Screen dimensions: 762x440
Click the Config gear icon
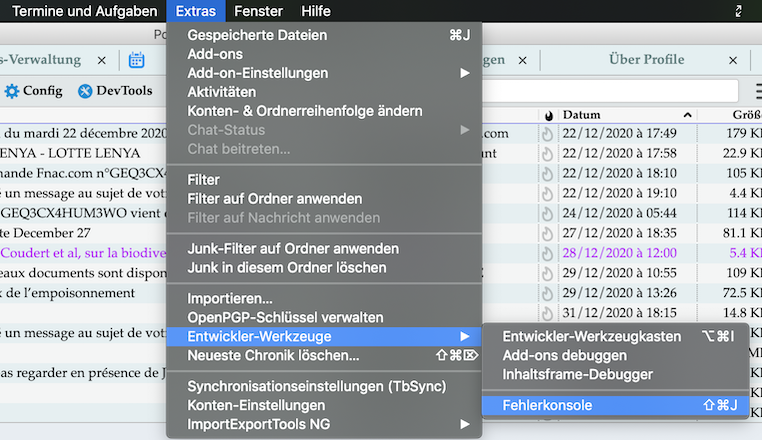click(12, 91)
